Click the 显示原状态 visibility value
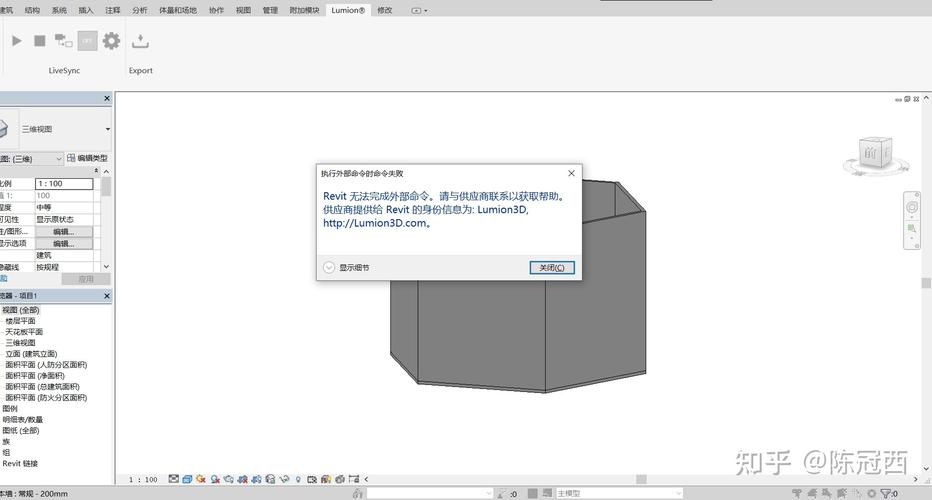 click(64, 219)
